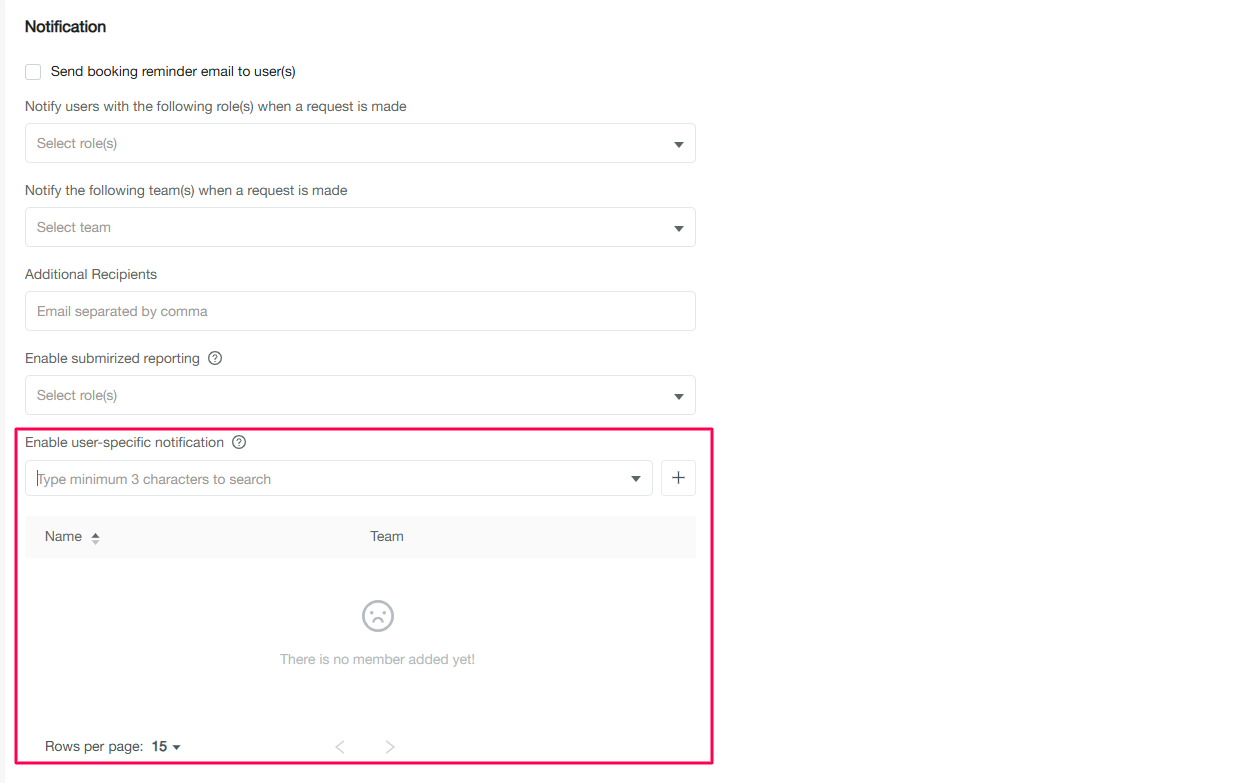
Task: Click the Team column header
Action: [x=387, y=536]
